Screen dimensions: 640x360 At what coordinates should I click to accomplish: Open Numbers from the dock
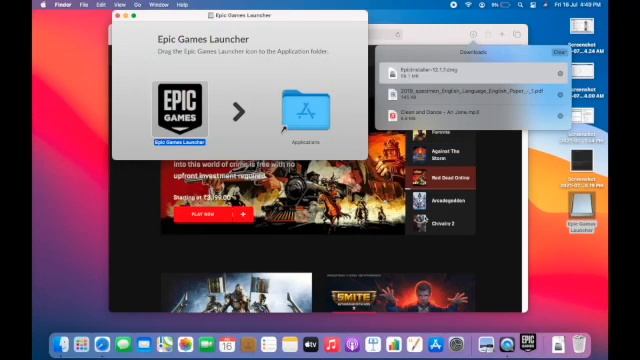[394, 344]
